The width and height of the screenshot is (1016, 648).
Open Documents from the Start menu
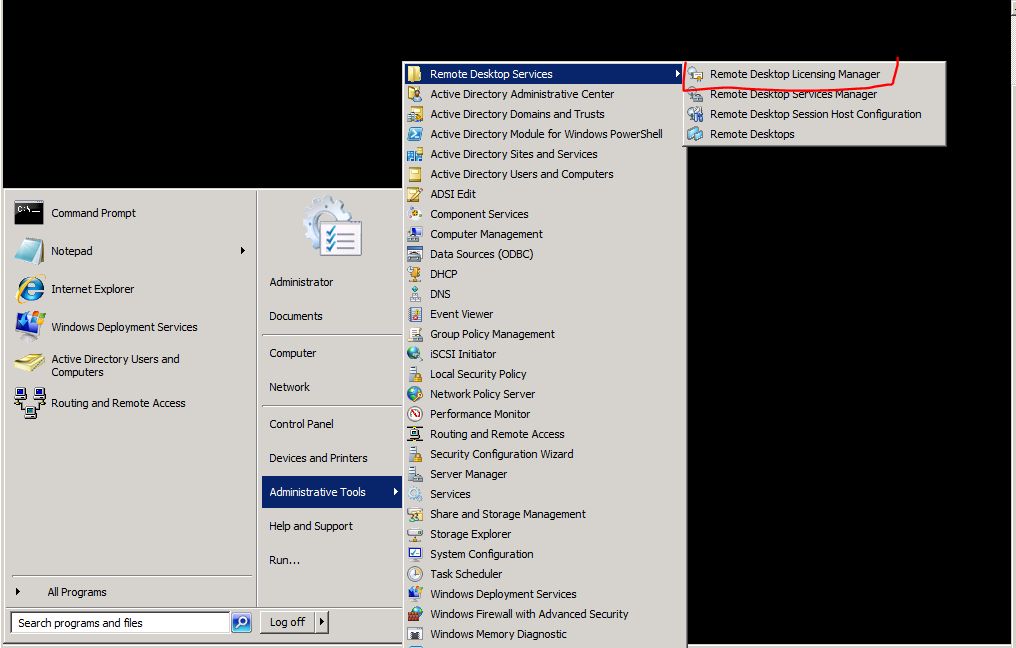[295, 316]
